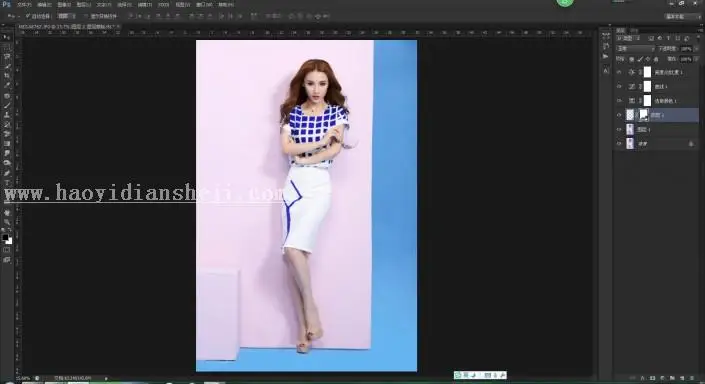Switch to the 通道 panel tab

coord(633,31)
